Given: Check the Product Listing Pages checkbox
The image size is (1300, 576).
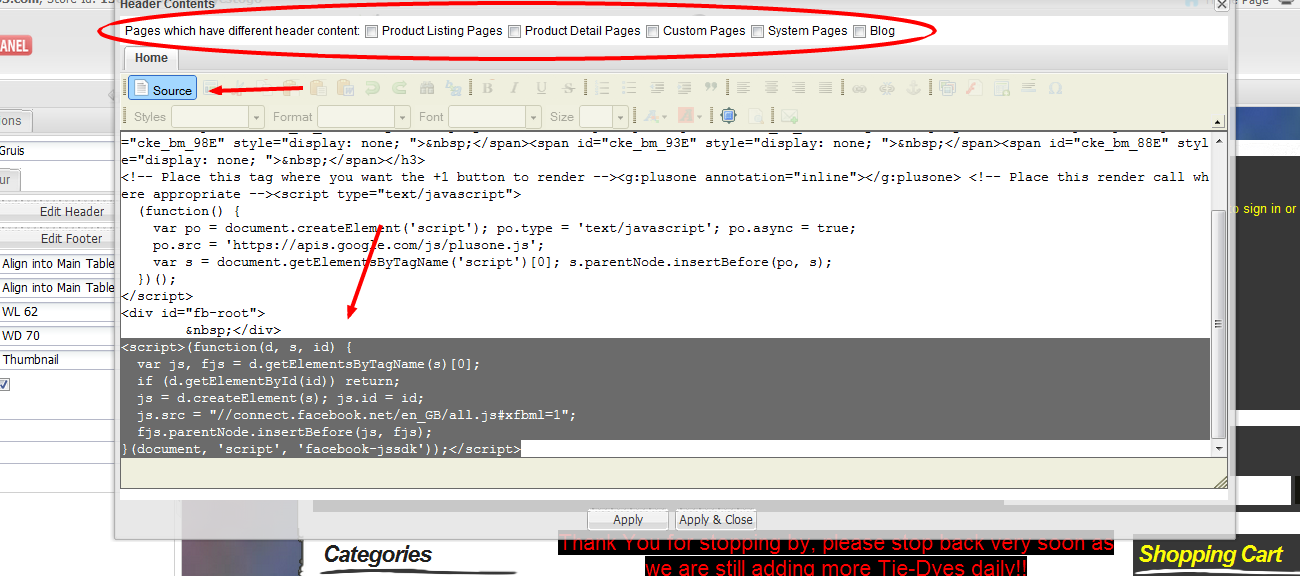Looking at the screenshot, I should (x=372, y=31).
